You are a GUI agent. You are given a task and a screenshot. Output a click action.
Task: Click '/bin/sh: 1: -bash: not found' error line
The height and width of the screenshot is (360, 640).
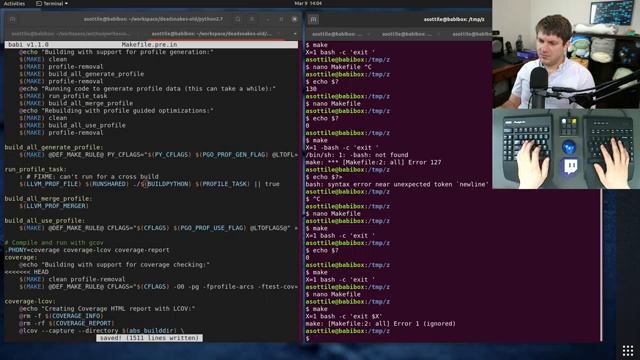point(357,155)
